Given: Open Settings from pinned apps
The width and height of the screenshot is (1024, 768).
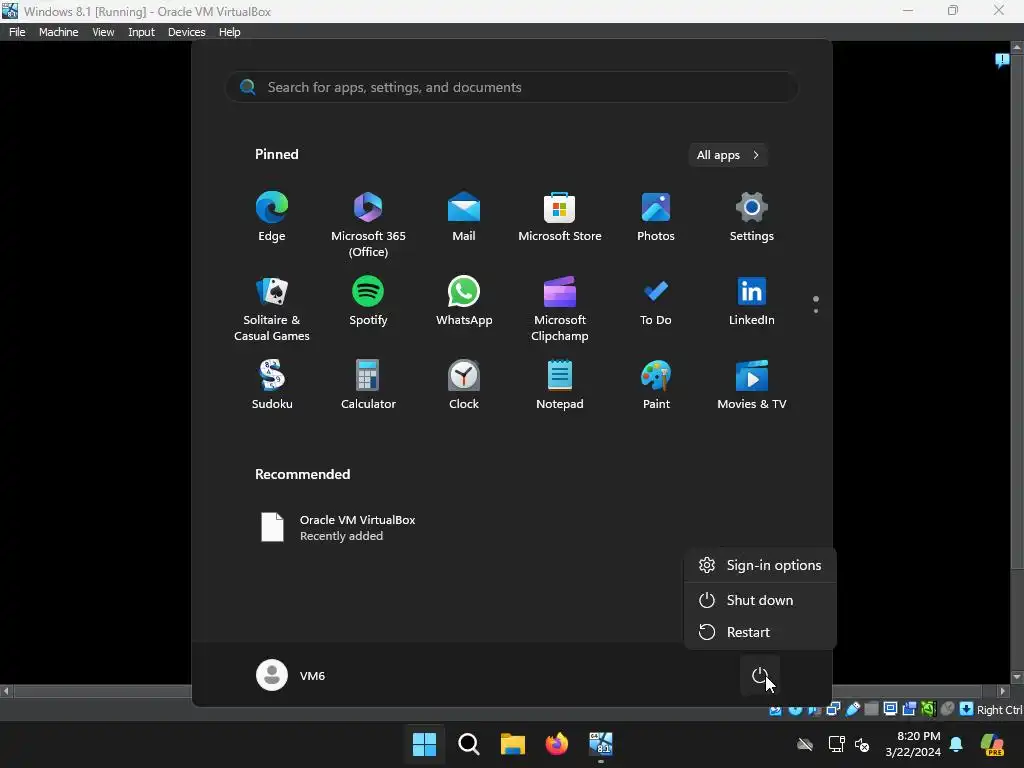Looking at the screenshot, I should (x=752, y=217).
